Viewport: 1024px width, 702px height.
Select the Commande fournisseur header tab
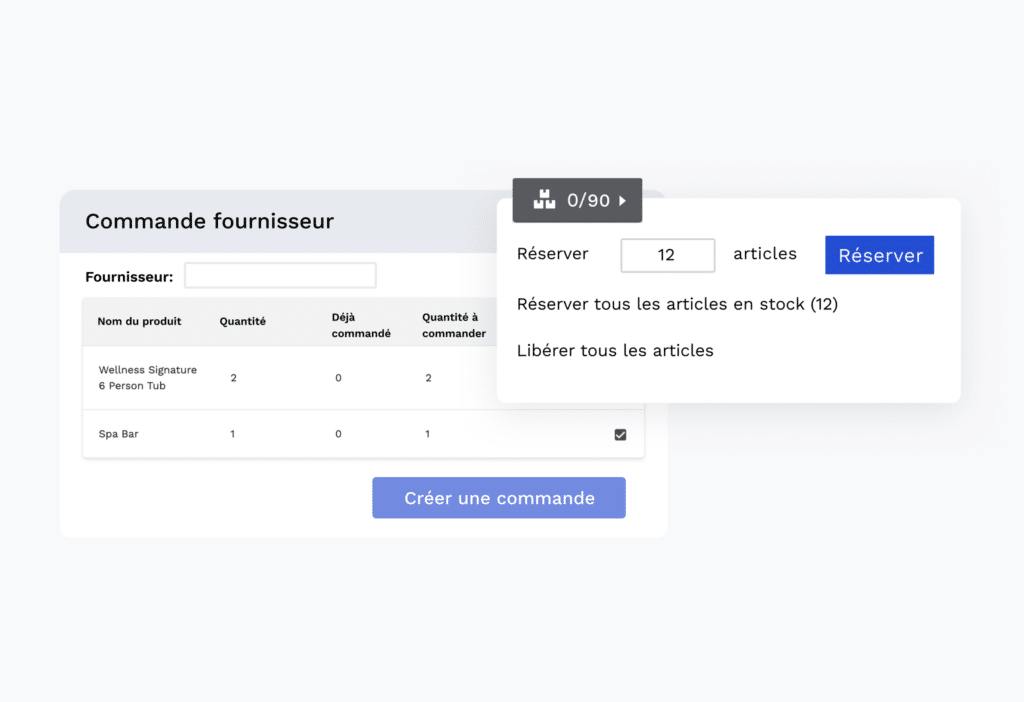[208, 221]
